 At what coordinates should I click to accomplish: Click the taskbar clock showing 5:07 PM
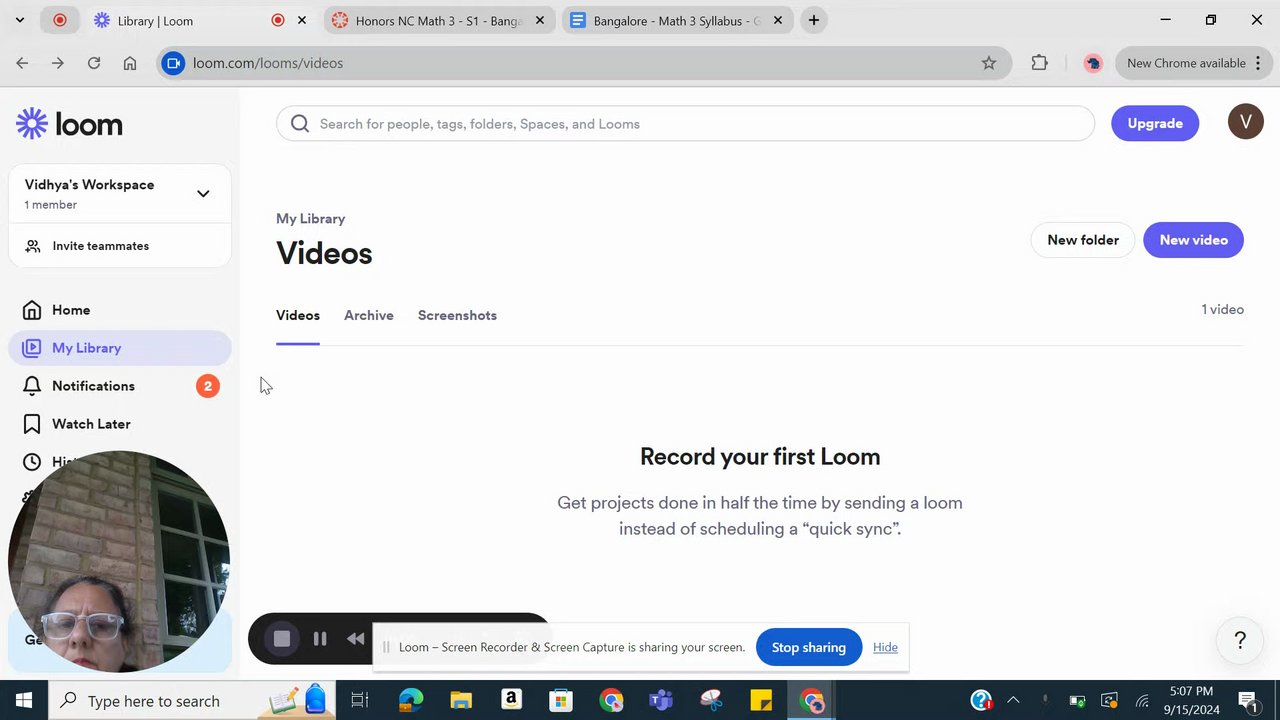tap(1191, 701)
